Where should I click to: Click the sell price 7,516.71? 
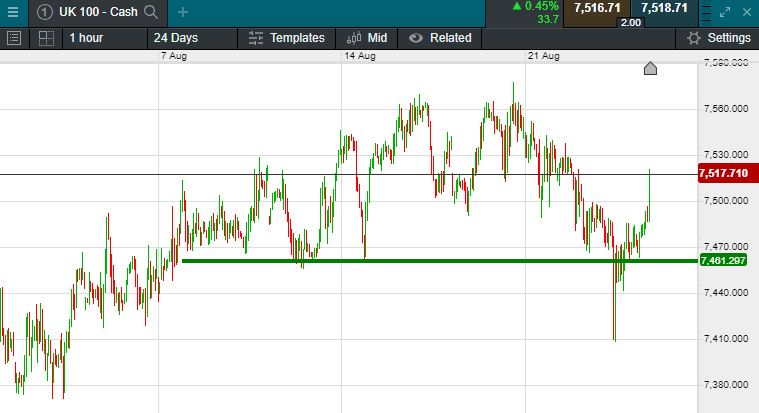click(x=597, y=8)
